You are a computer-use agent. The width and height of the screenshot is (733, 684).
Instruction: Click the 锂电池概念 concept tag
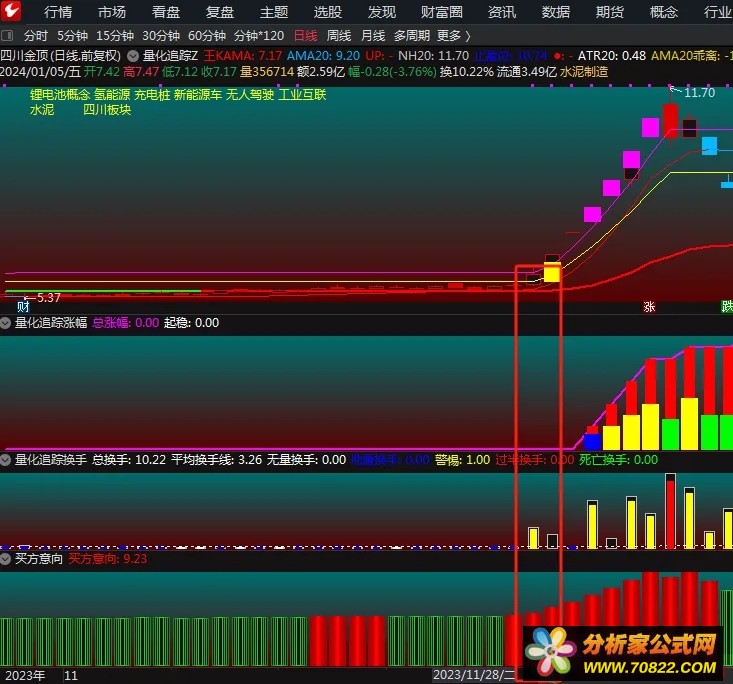pyautogui.click(x=60, y=94)
